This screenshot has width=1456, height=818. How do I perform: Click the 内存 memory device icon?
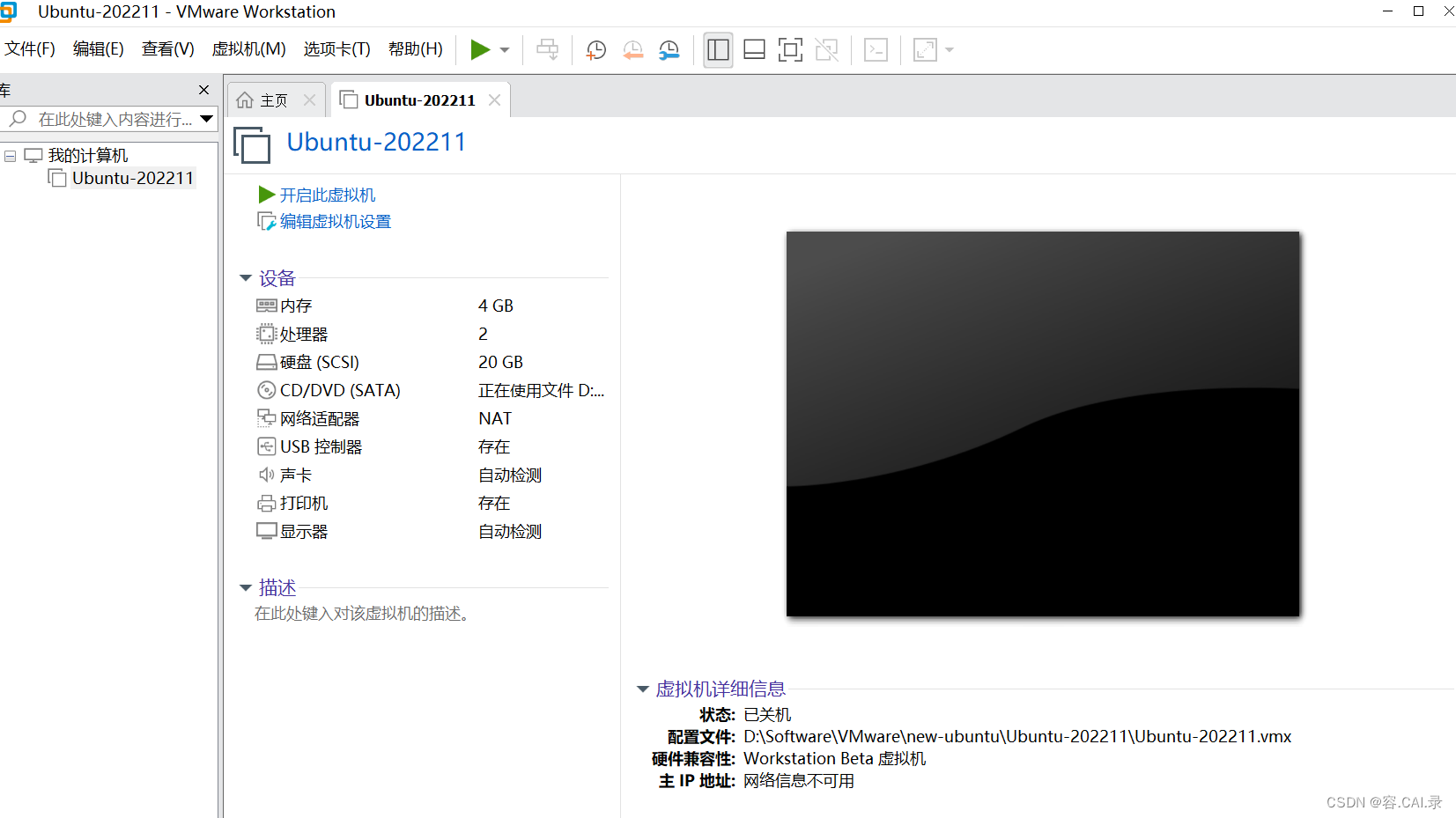(267, 306)
